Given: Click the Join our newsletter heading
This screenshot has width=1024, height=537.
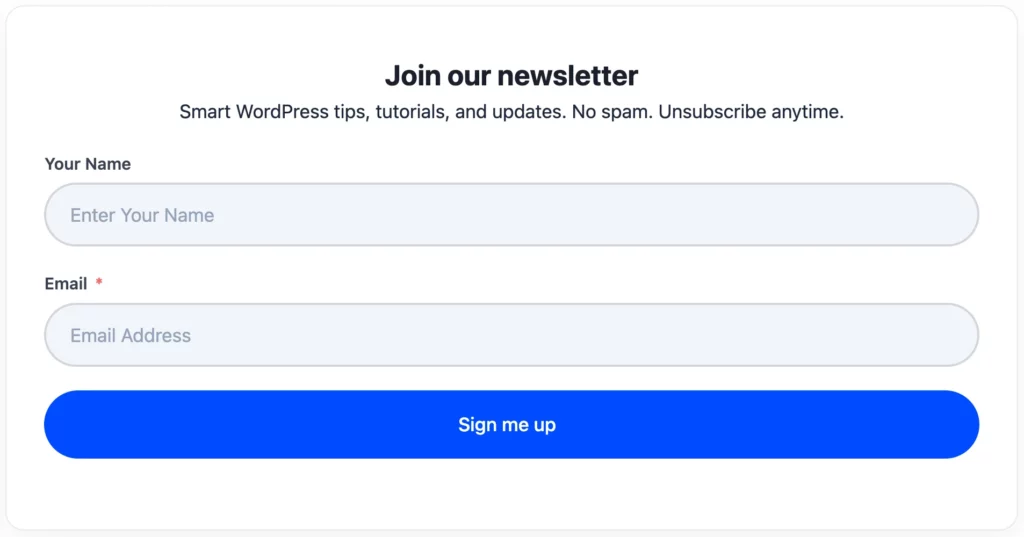Looking at the screenshot, I should (x=511, y=76).
